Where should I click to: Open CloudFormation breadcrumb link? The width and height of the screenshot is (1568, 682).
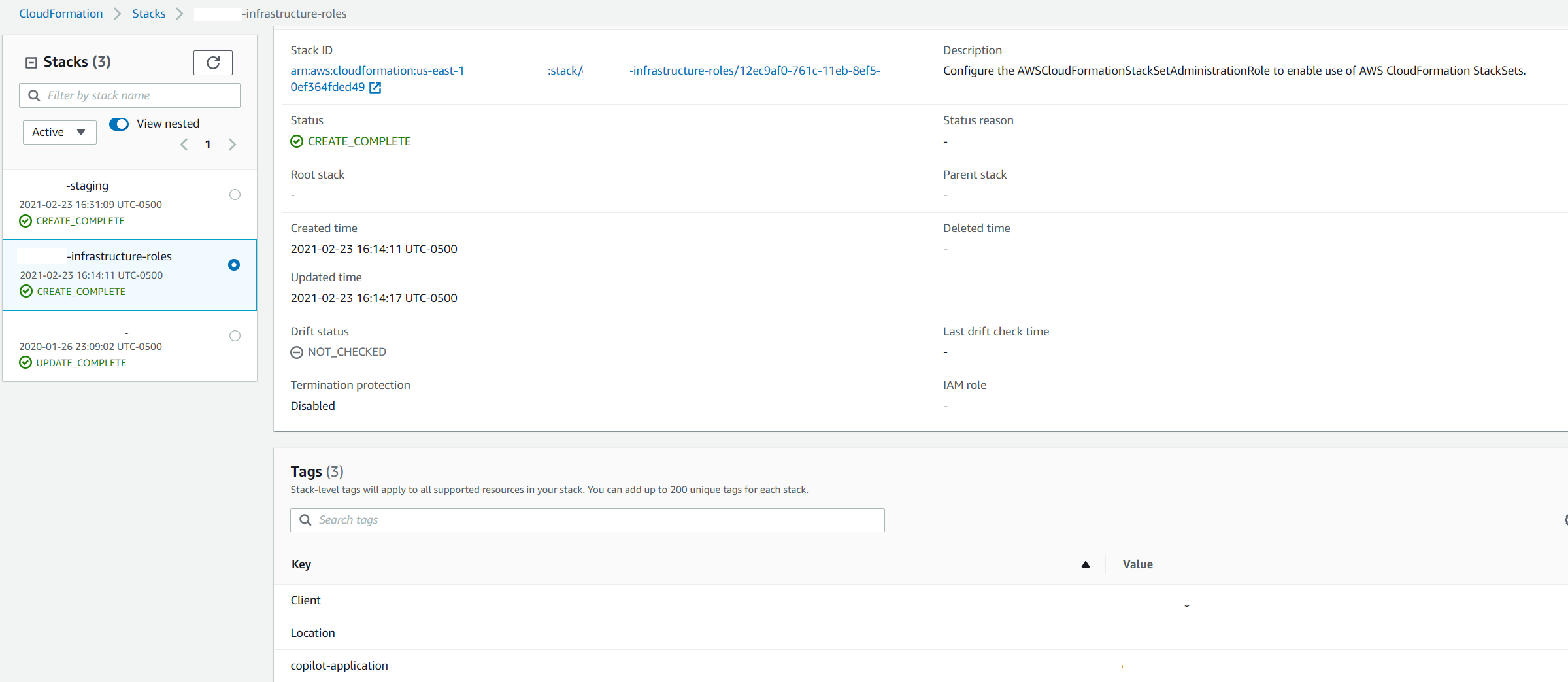61,14
